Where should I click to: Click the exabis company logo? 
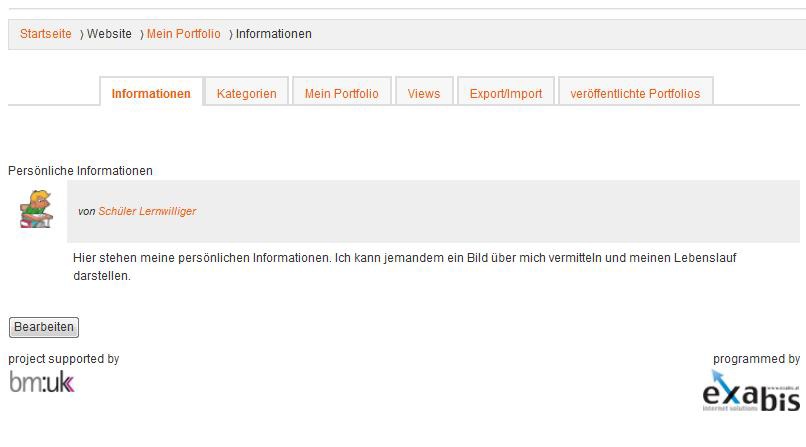[751, 392]
